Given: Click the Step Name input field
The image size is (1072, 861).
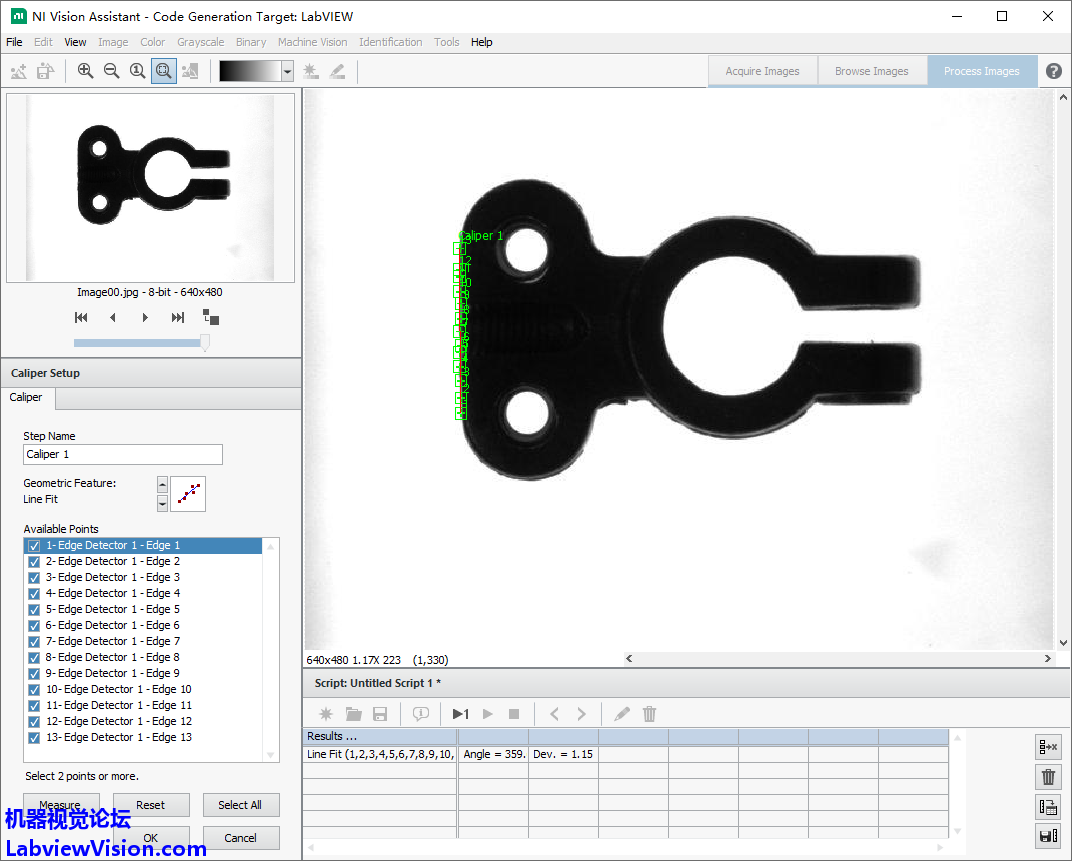Looking at the screenshot, I should 122,454.
